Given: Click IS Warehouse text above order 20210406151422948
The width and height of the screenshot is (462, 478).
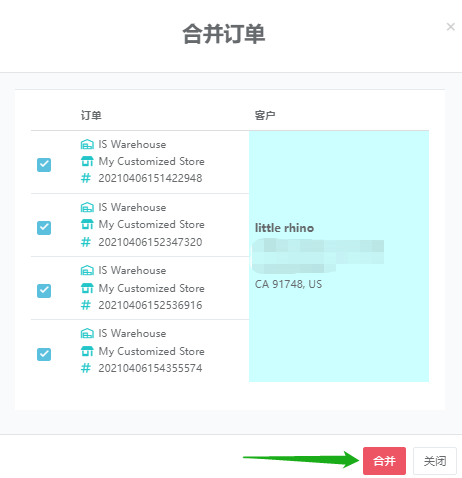Looking at the screenshot, I should (132, 144).
